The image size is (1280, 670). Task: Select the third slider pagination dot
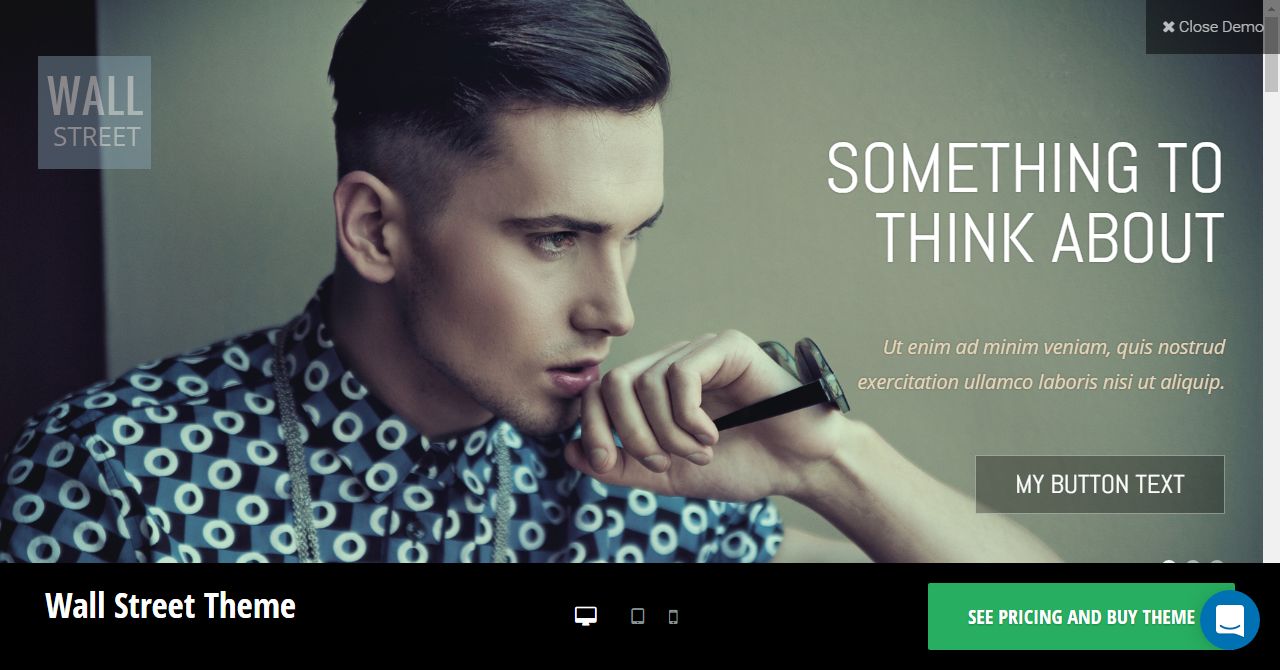click(x=1217, y=565)
